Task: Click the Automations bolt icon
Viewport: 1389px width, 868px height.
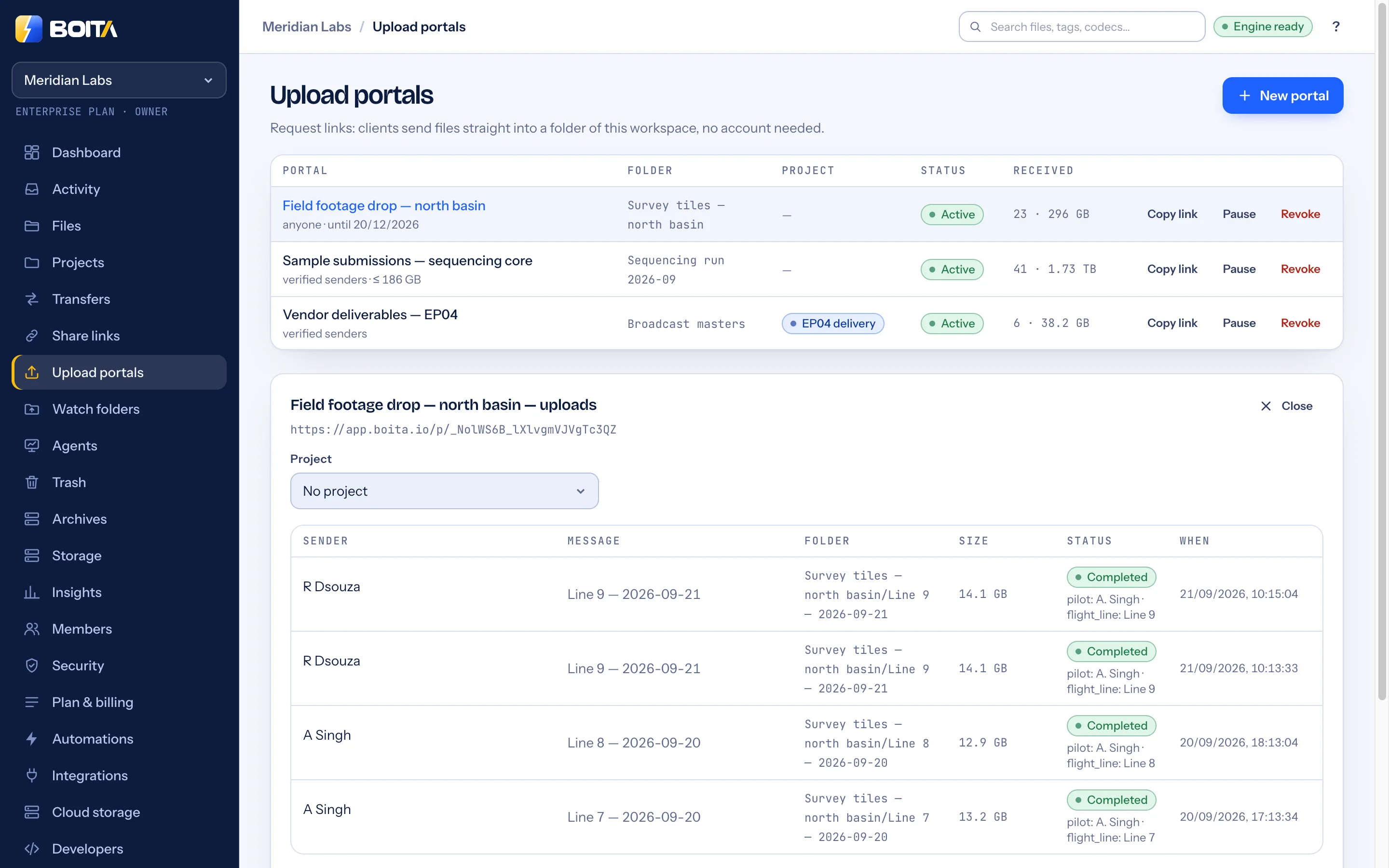Action: point(31,739)
